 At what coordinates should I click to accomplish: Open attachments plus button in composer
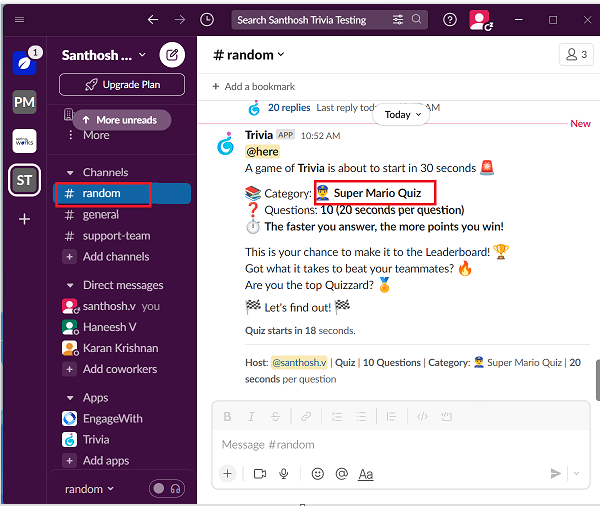(227, 474)
